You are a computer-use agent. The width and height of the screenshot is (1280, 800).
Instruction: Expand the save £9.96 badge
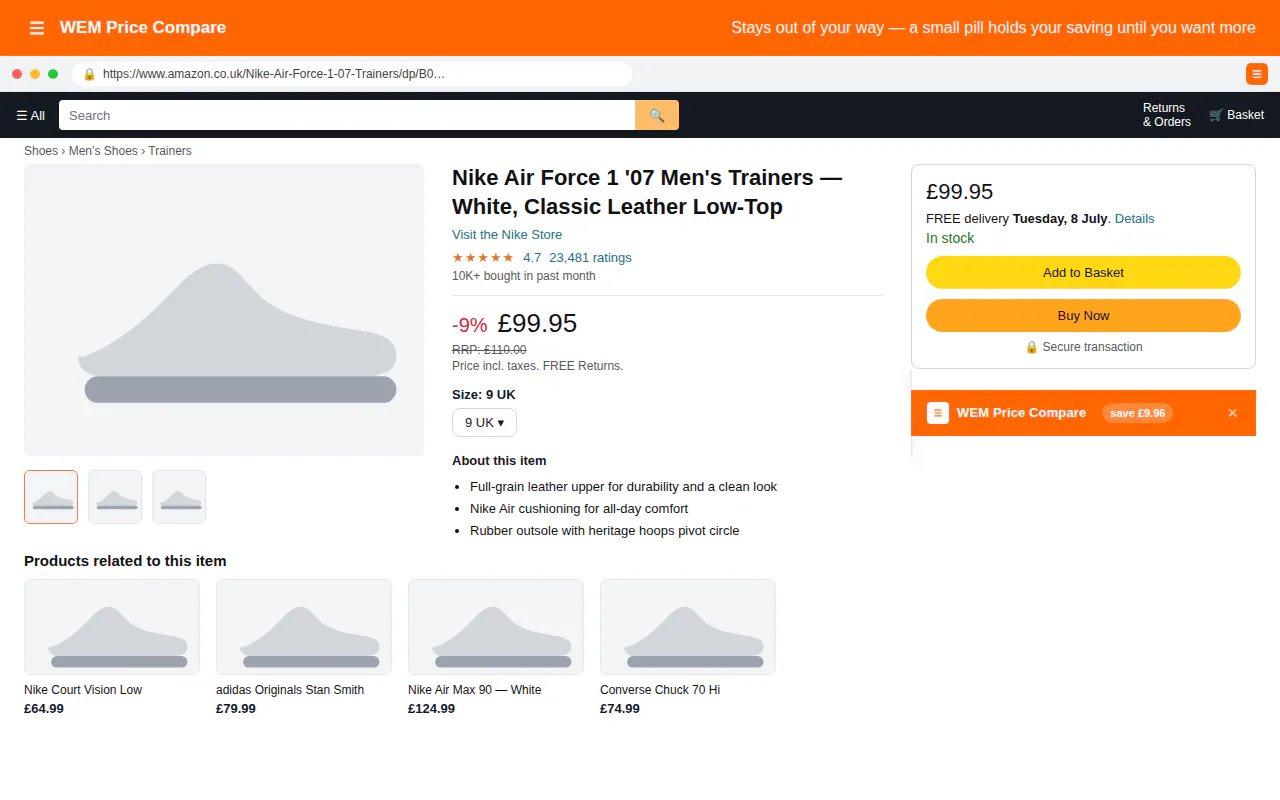[1137, 413]
